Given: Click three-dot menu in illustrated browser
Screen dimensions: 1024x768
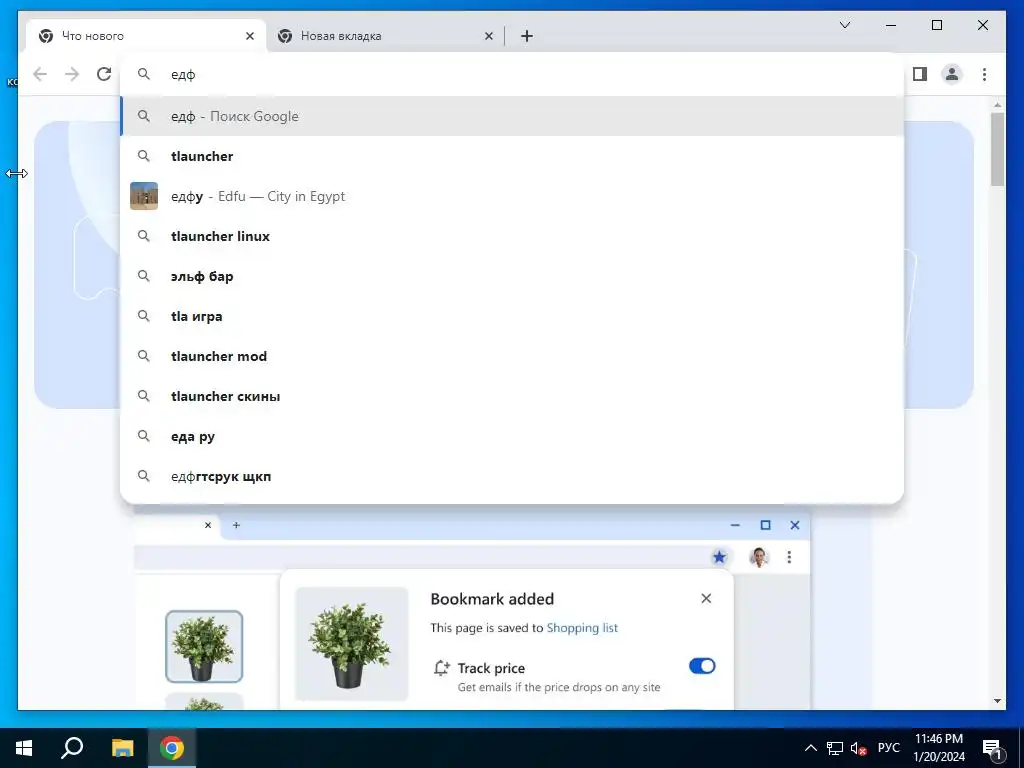Looking at the screenshot, I should (789, 557).
